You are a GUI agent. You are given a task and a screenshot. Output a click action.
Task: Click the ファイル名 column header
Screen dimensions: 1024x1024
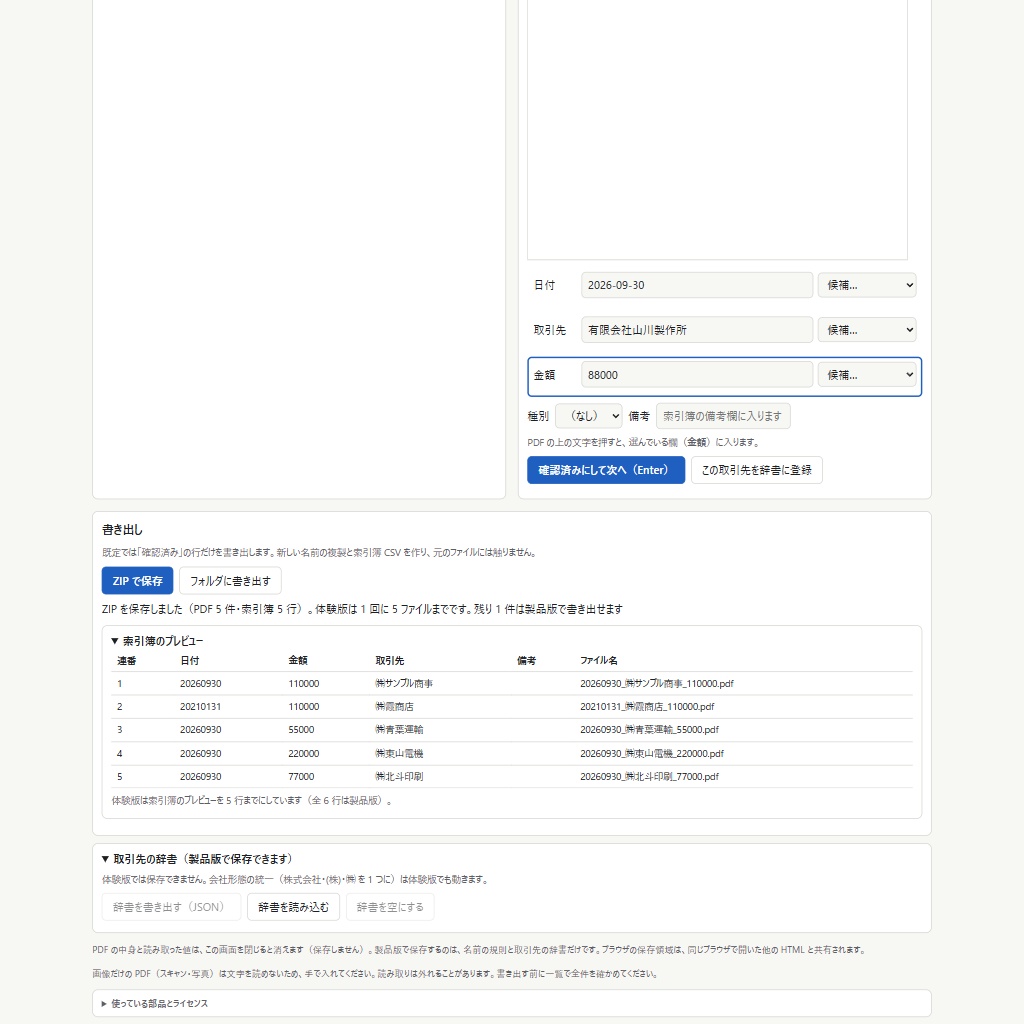599,661
